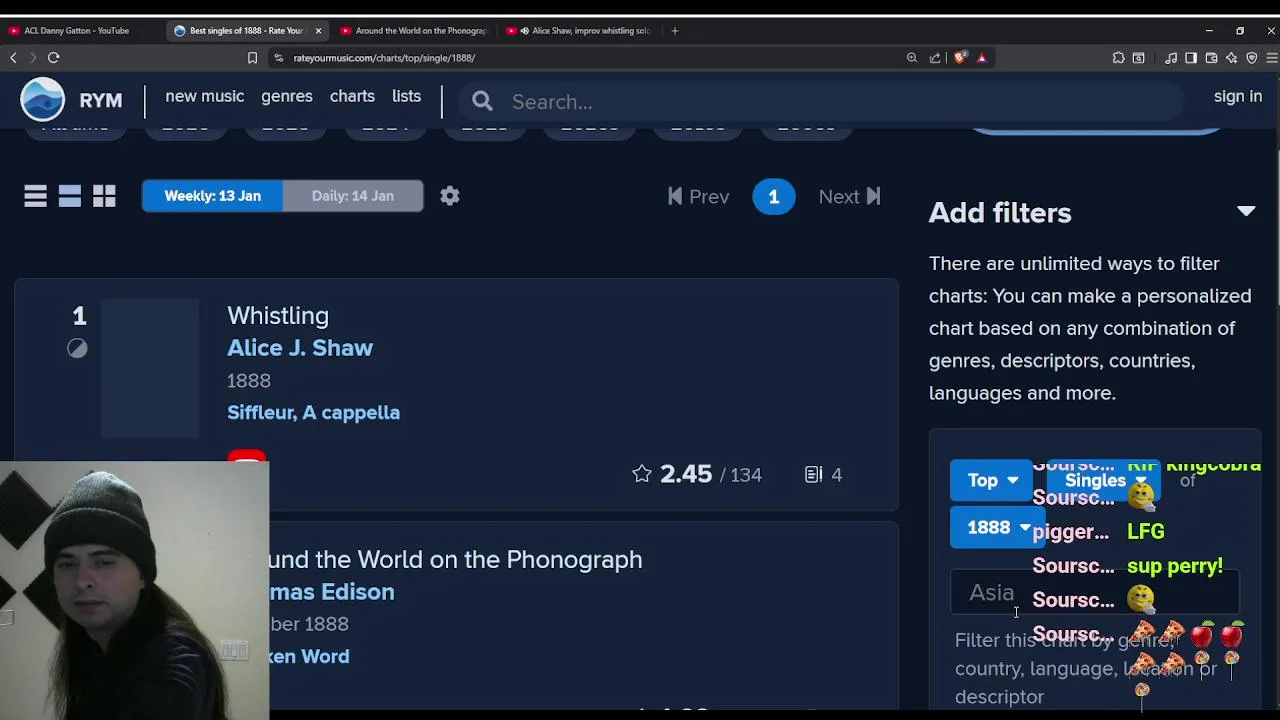Click the zoom magnifier icon in address bar
Viewport: 1280px width, 720px height.
click(x=912, y=58)
